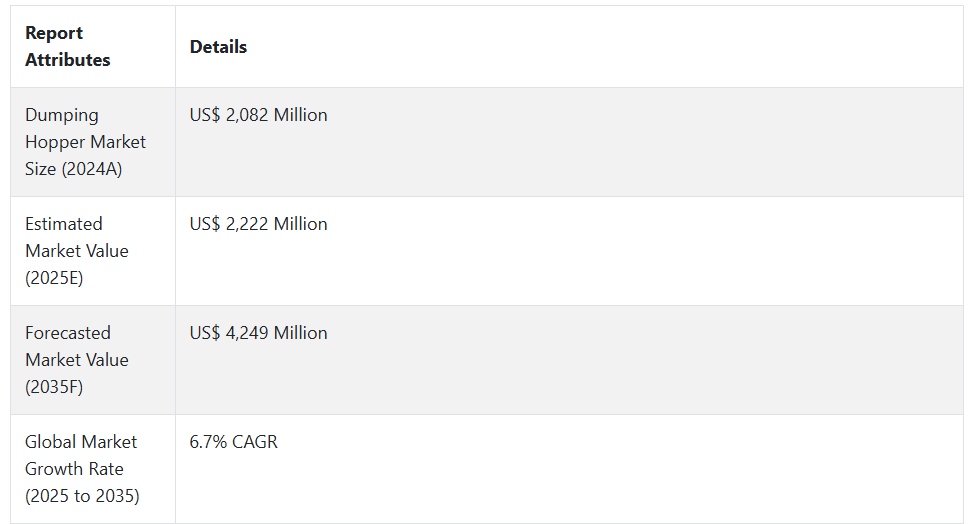The image size is (971, 524).
Task: Click the "Dumping Hopper Market Size (2024A)" cell
Action: (85, 142)
